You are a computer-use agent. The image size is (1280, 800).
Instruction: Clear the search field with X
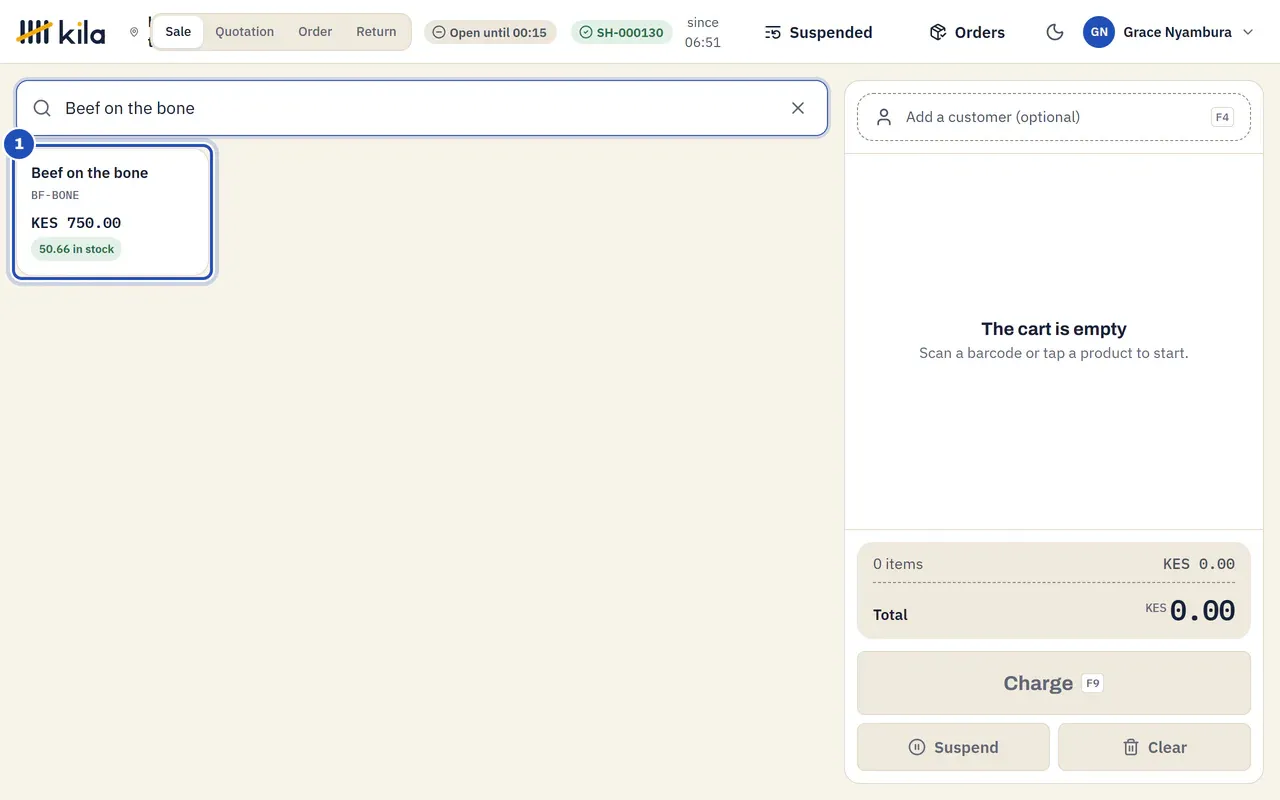(798, 108)
